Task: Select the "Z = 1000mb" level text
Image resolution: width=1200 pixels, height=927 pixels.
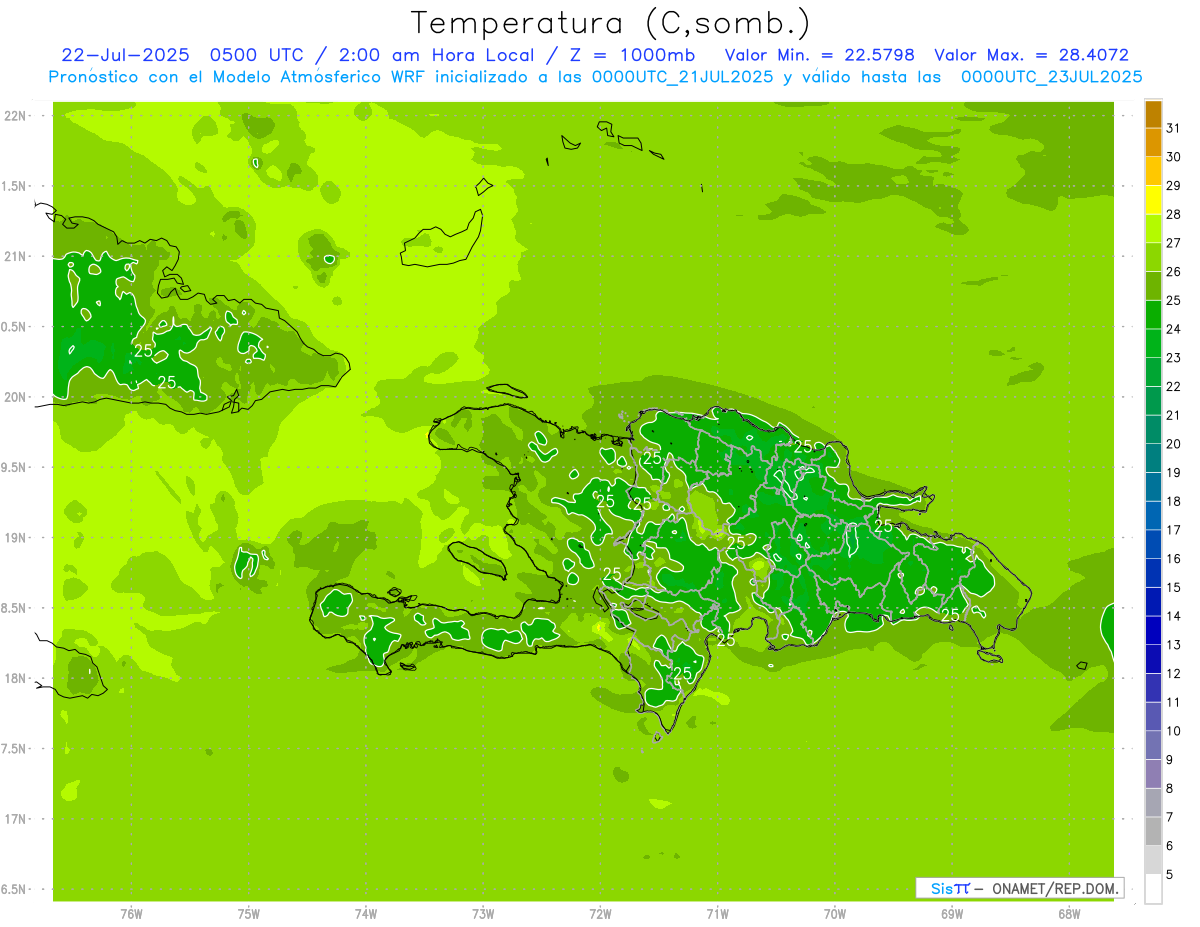Action: tap(632, 55)
